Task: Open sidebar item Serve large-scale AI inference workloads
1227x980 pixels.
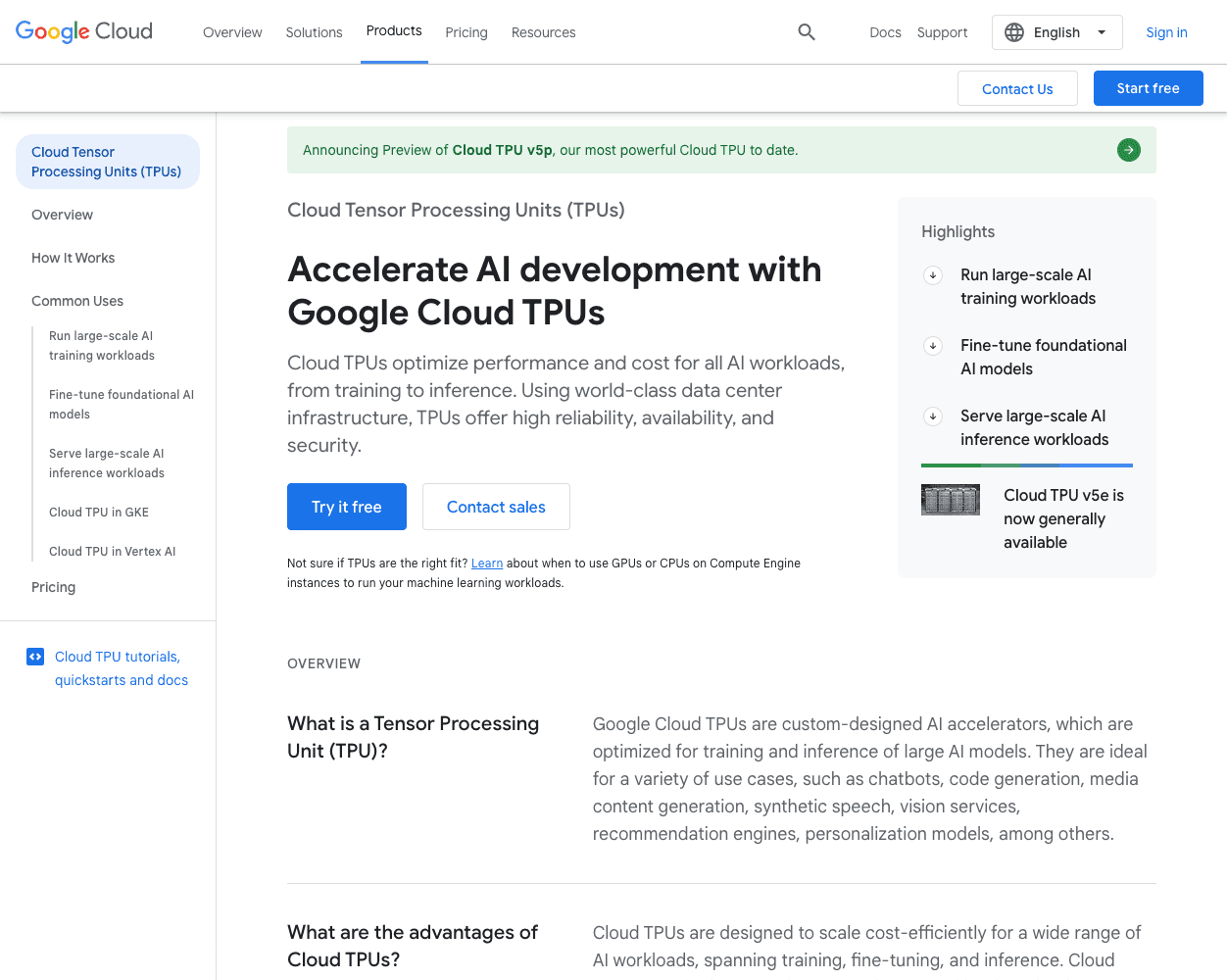Action: coord(107,464)
